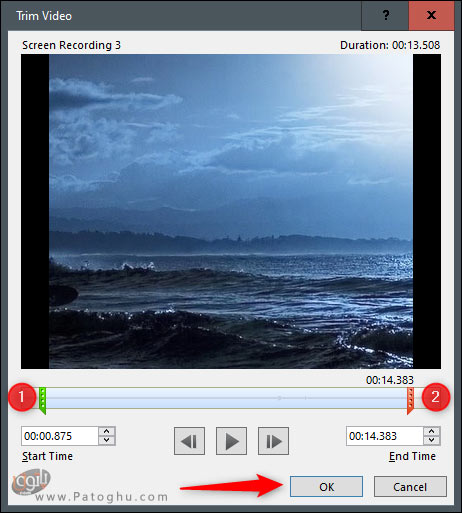This screenshot has height=513, width=462.
Task: Select the red end trim marker
Action: coord(410,400)
